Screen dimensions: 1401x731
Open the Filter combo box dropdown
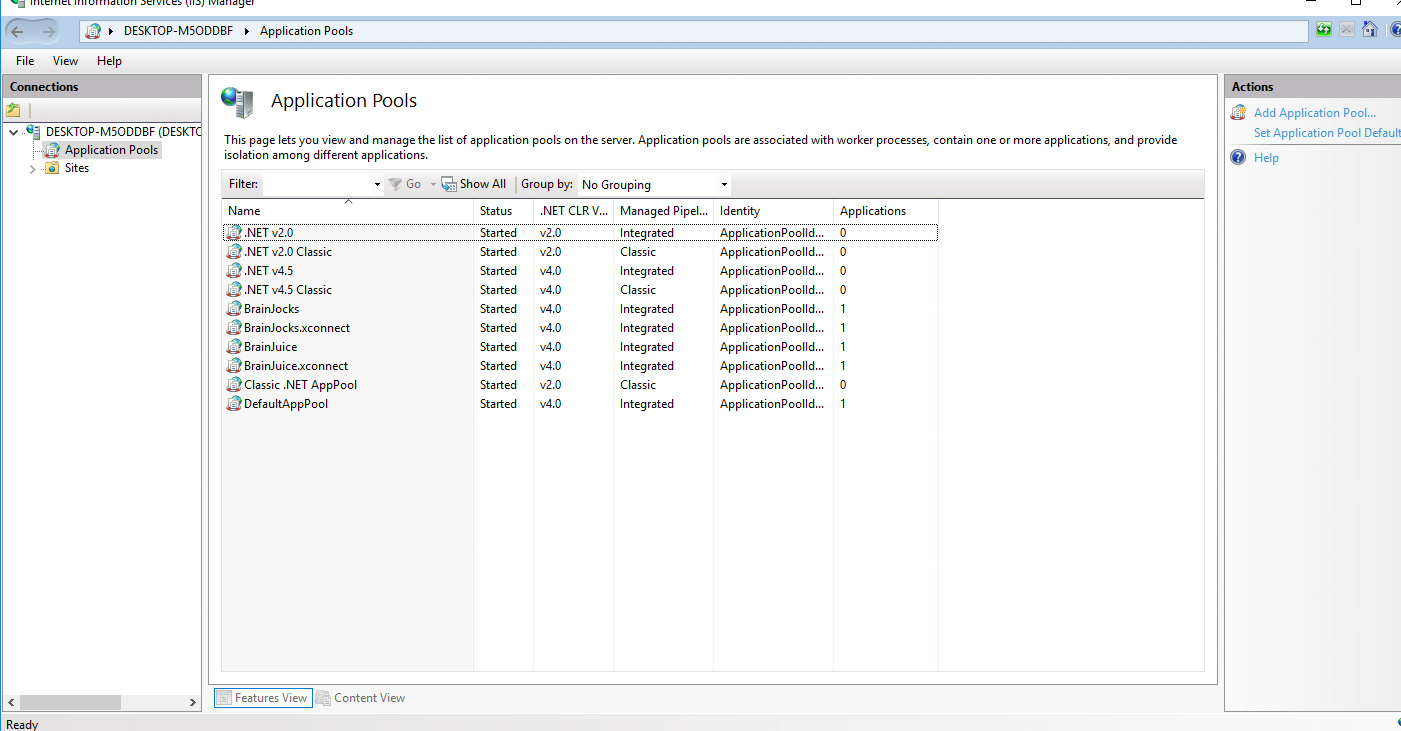pyautogui.click(x=377, y=185)
